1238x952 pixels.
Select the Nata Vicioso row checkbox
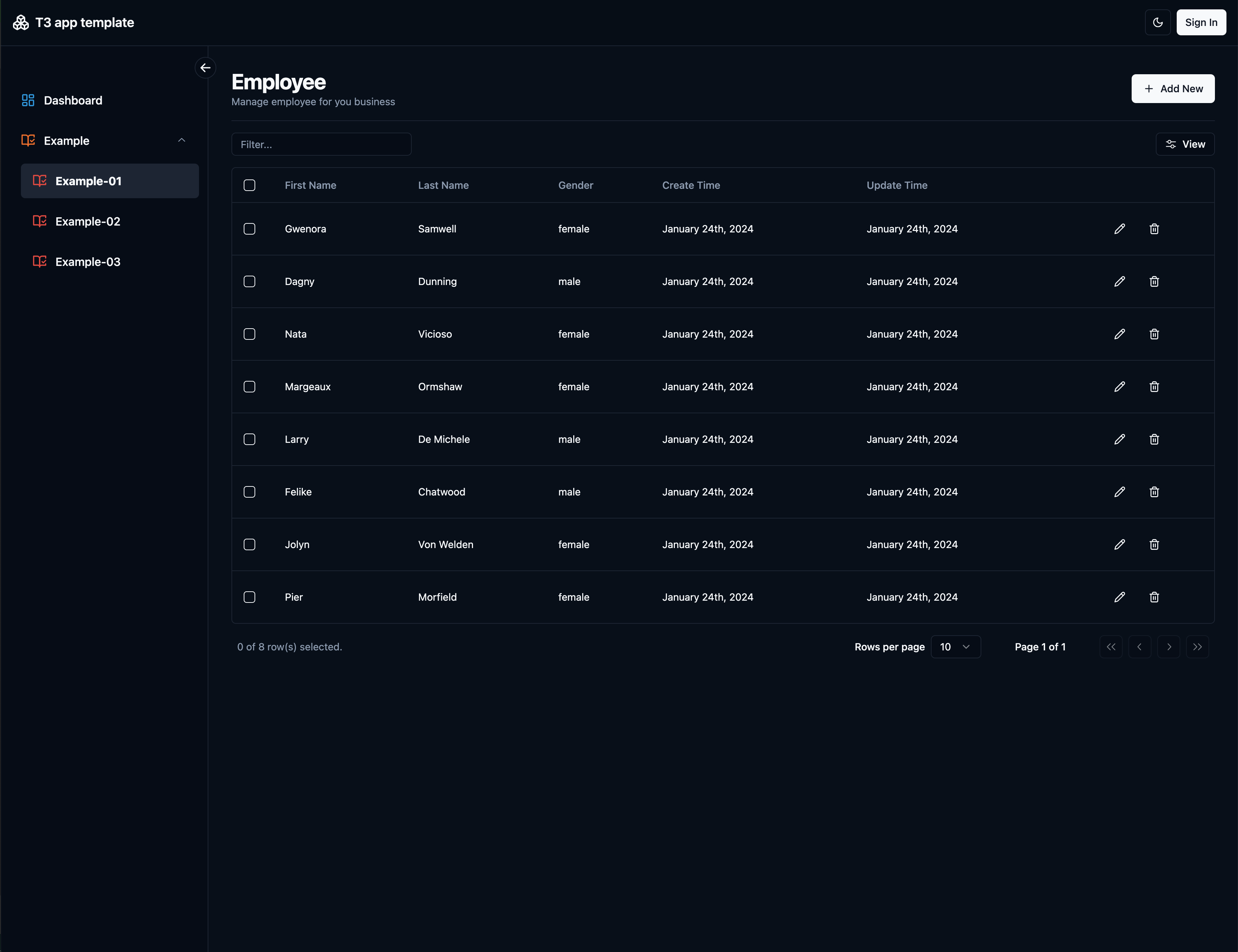click(249, 334)
